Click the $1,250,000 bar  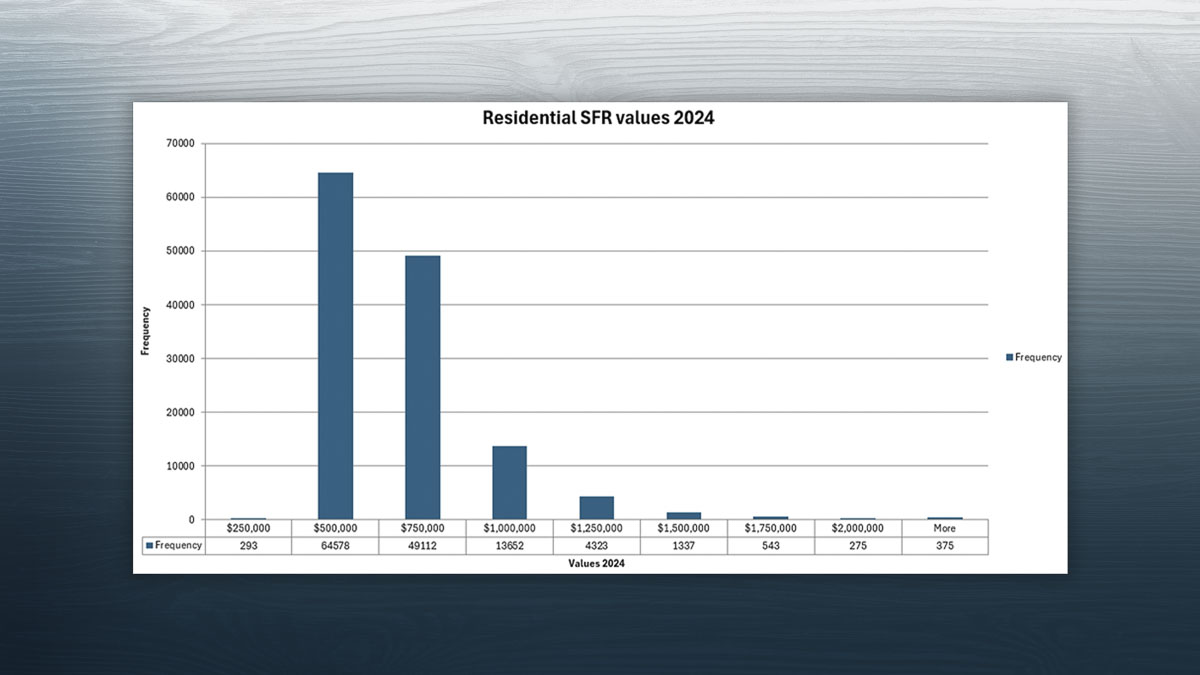pyautogui.click(x=597, y=507)
